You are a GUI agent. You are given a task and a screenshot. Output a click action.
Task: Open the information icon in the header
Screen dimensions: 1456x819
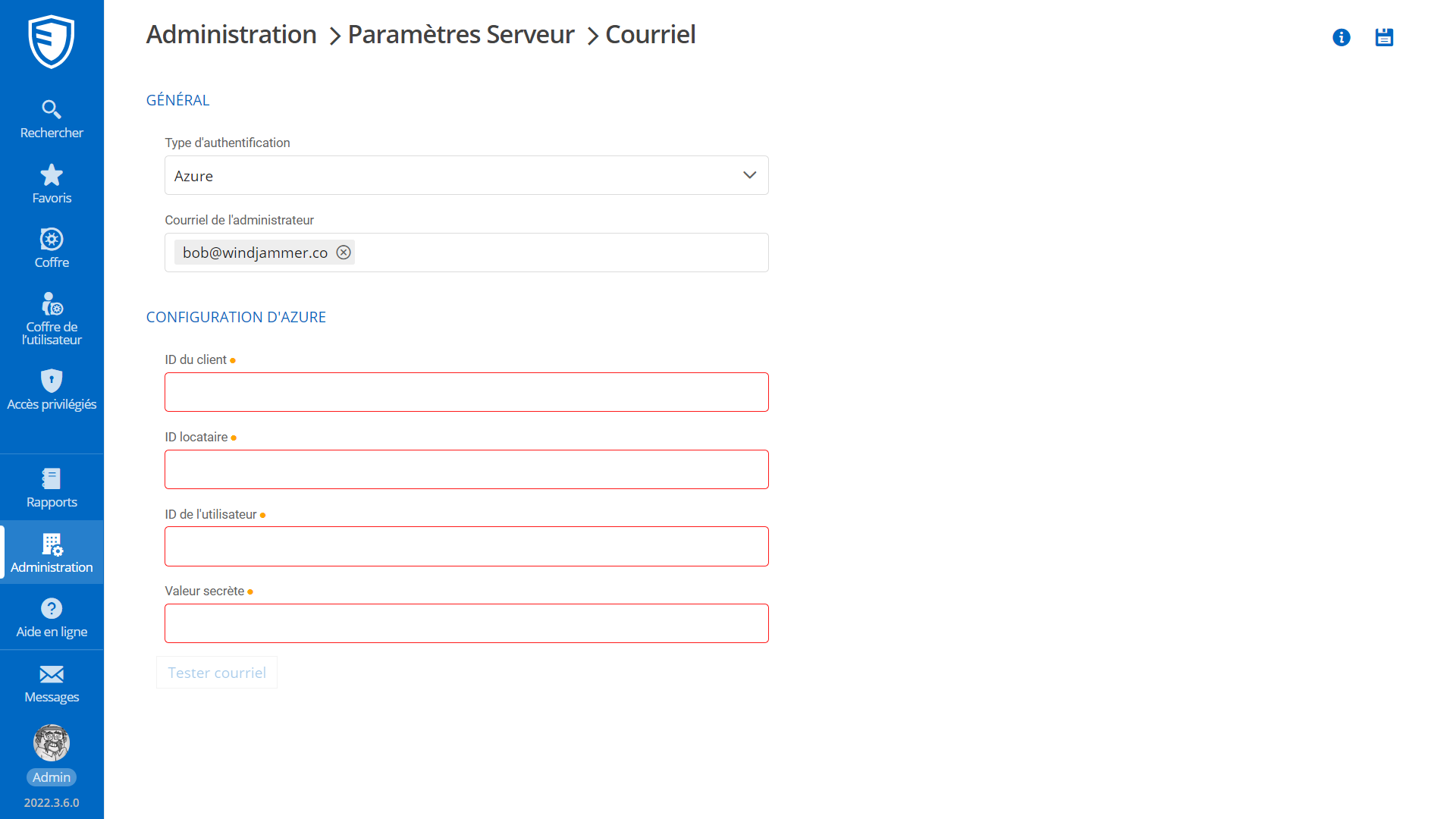(x=1341, y=37)
